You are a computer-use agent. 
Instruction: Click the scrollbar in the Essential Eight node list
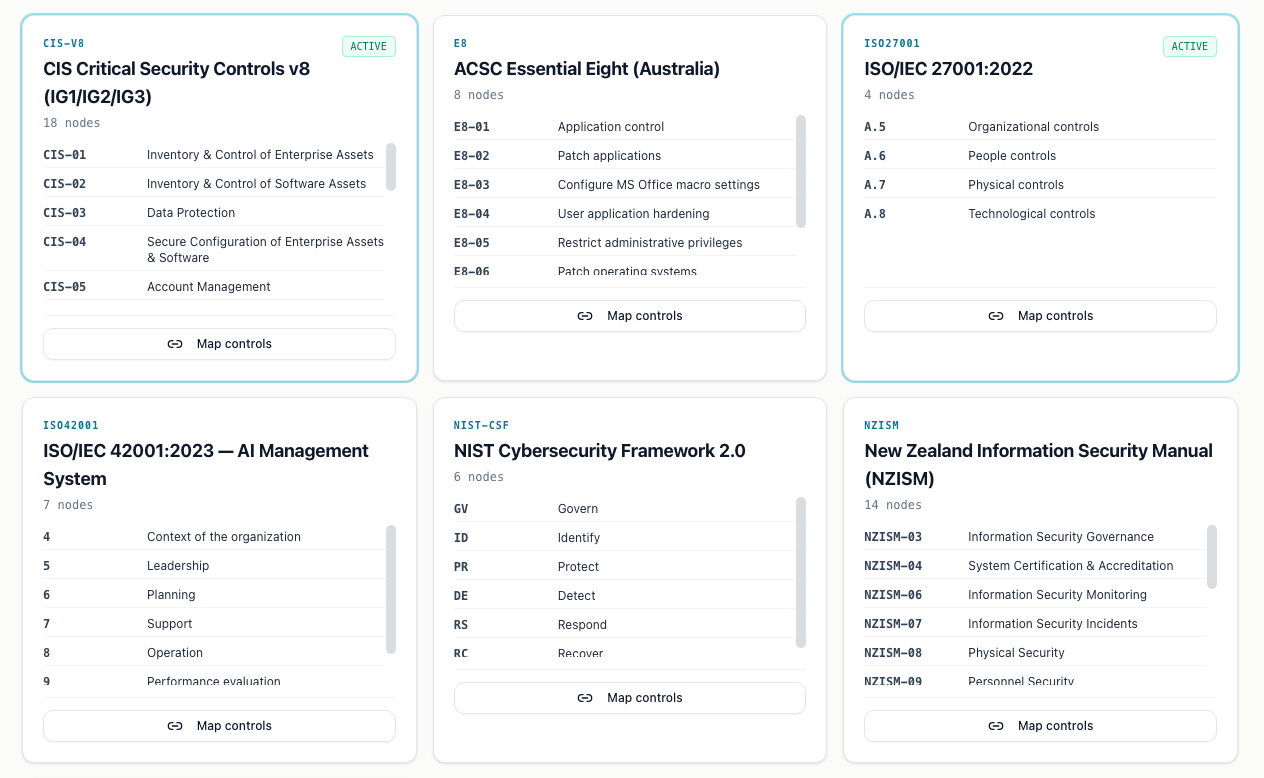[x=801, y=171]
